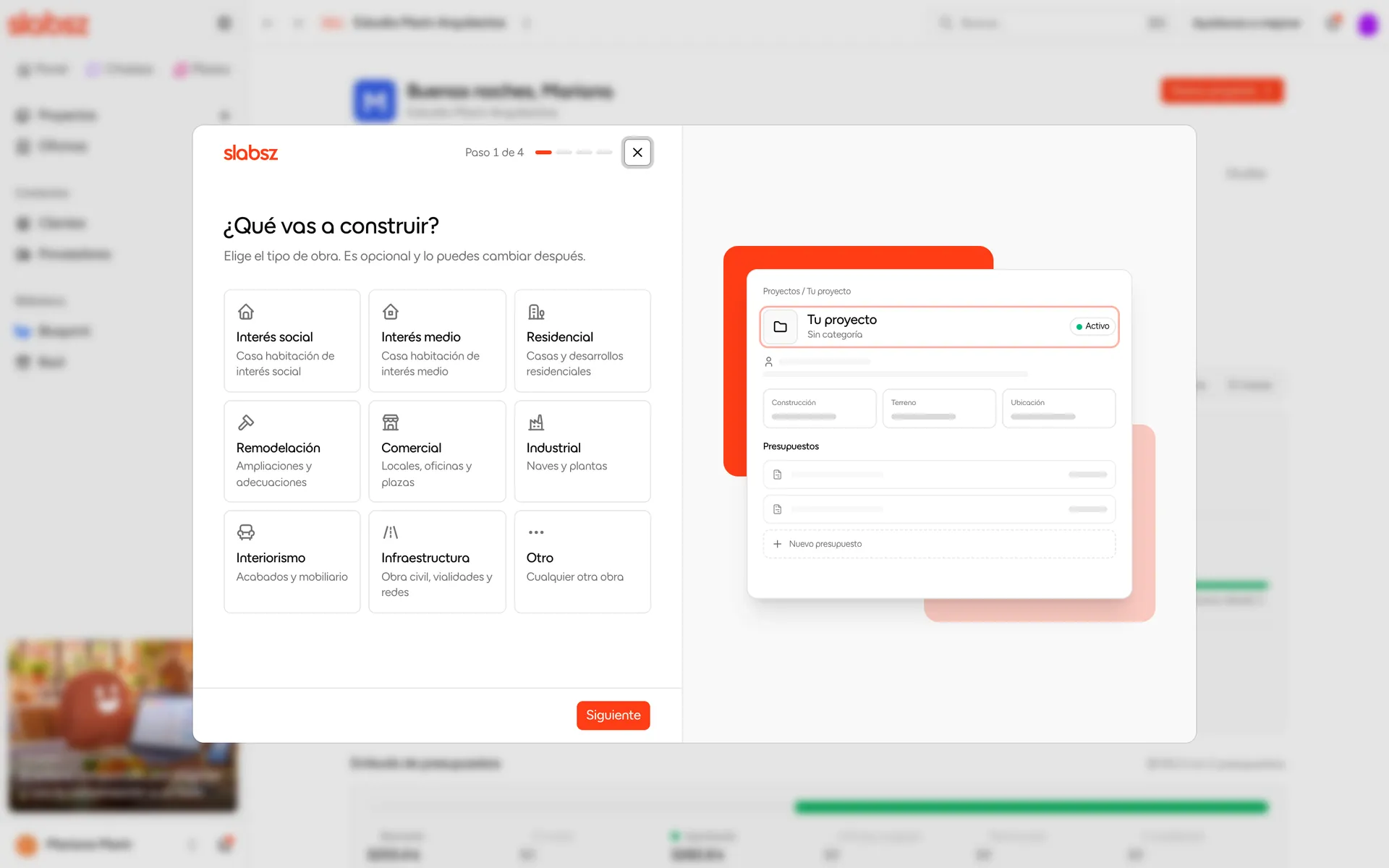
Task: Click the purple avatar in background header
Action: (x=1367, y=24)
